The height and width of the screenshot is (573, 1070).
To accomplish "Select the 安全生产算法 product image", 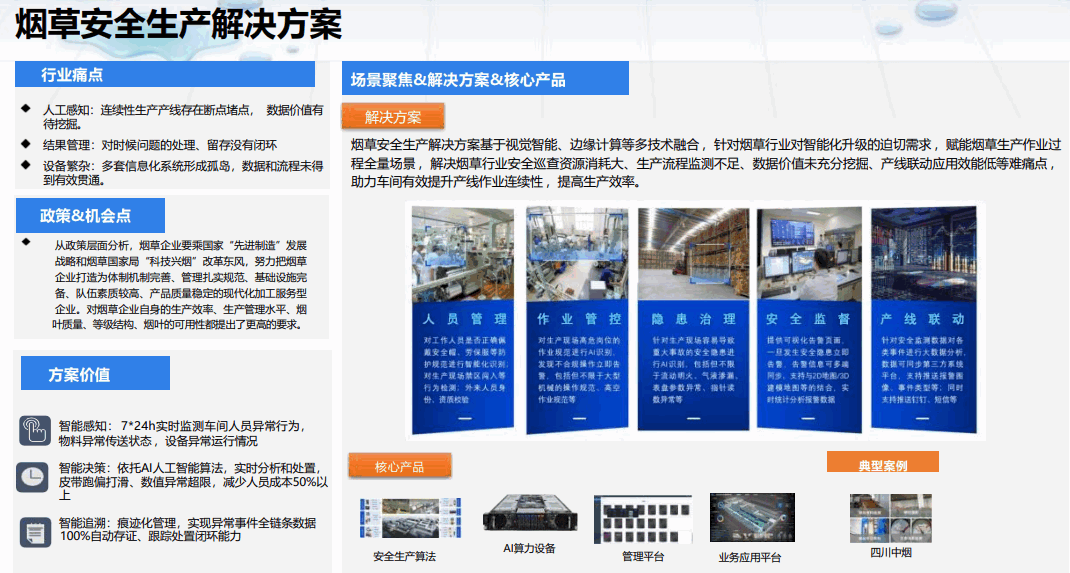I will click(410, 517).
